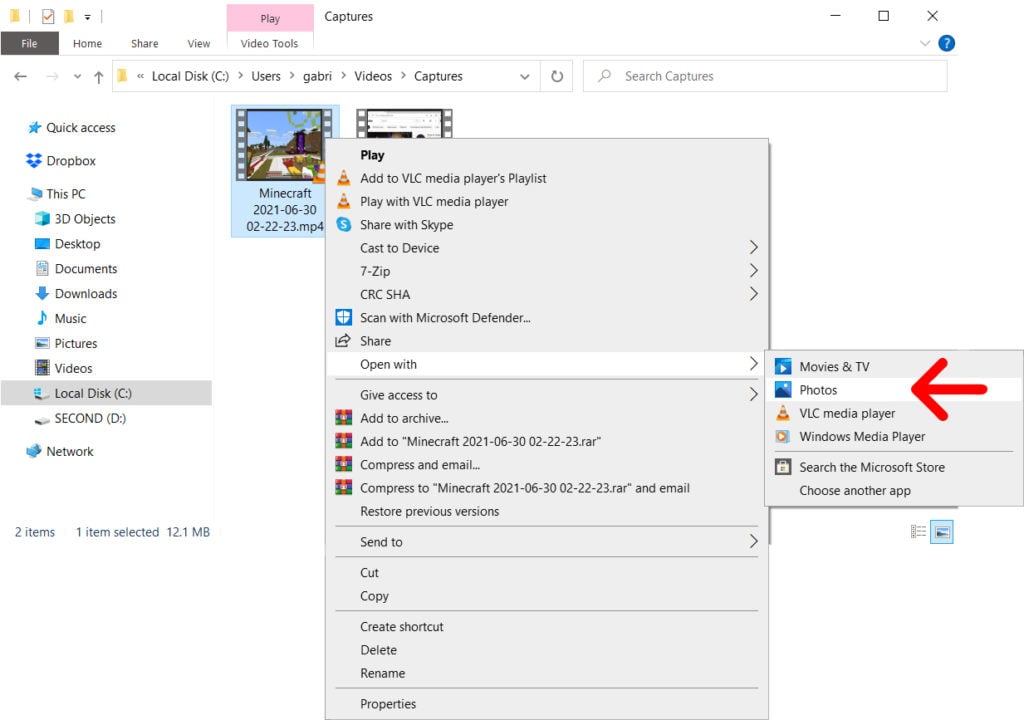Click Search the Microsoft Store entry
The width and height of the screenshot is (1024, 720).
point(893,467)
